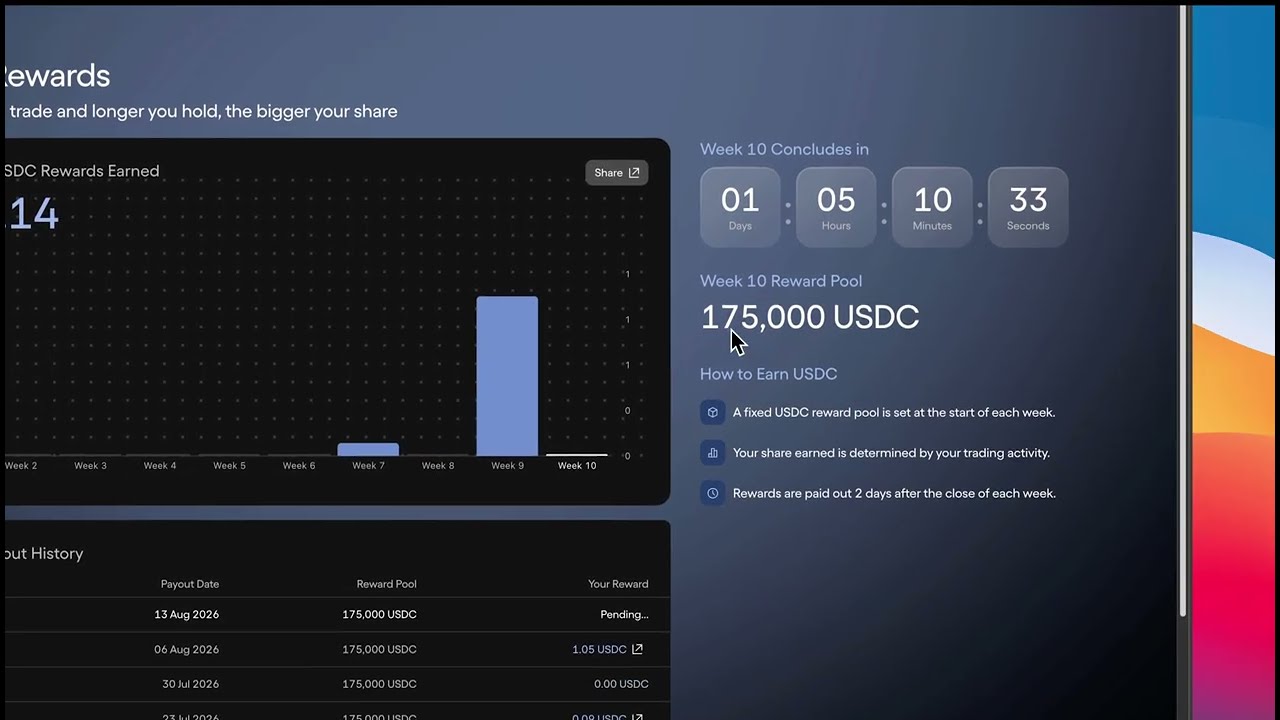Click the Week 10 Concludes in heading
Viewport: 1280px width, 720px height.
(784, 149)
